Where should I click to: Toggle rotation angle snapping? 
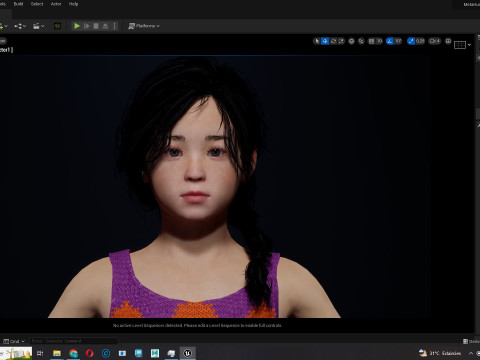point(390,41)
